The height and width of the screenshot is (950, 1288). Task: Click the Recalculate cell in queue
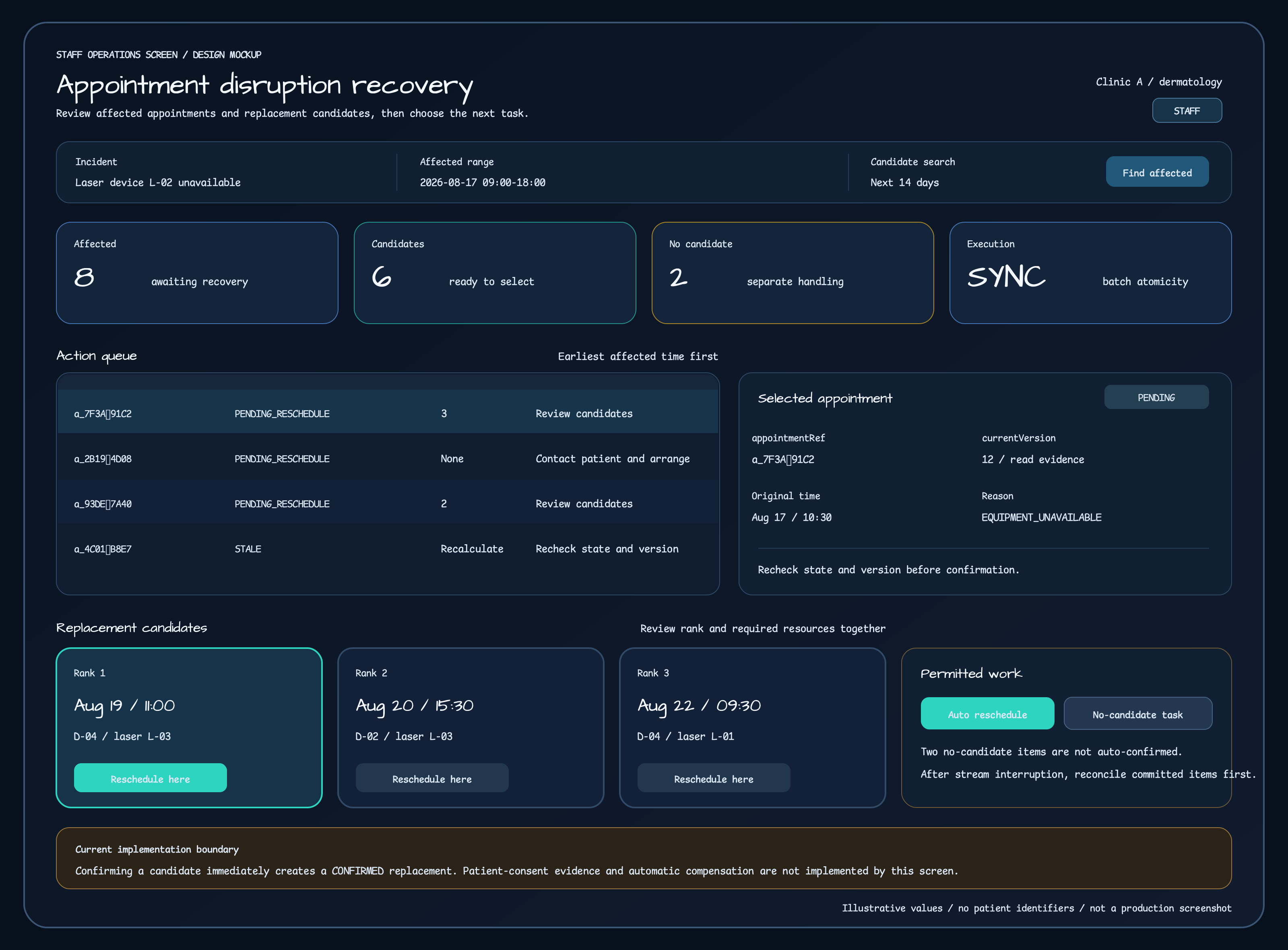click(471, 549)
